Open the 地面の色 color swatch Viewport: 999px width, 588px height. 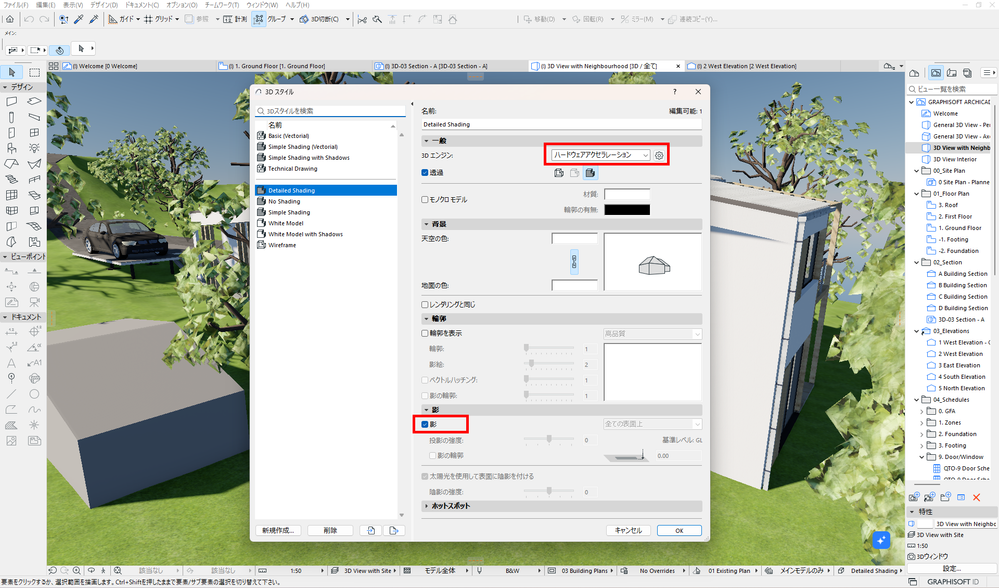(x=574, y=285)
